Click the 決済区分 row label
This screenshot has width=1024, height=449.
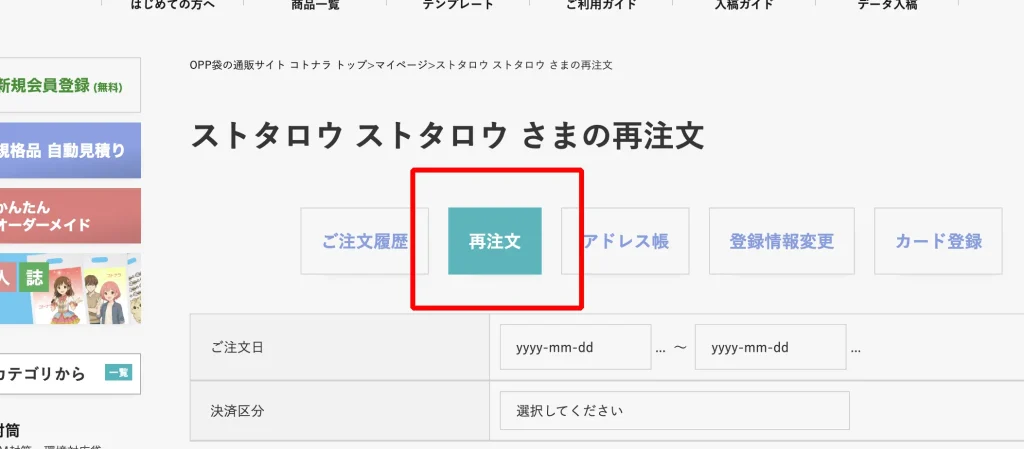[237, 410]
